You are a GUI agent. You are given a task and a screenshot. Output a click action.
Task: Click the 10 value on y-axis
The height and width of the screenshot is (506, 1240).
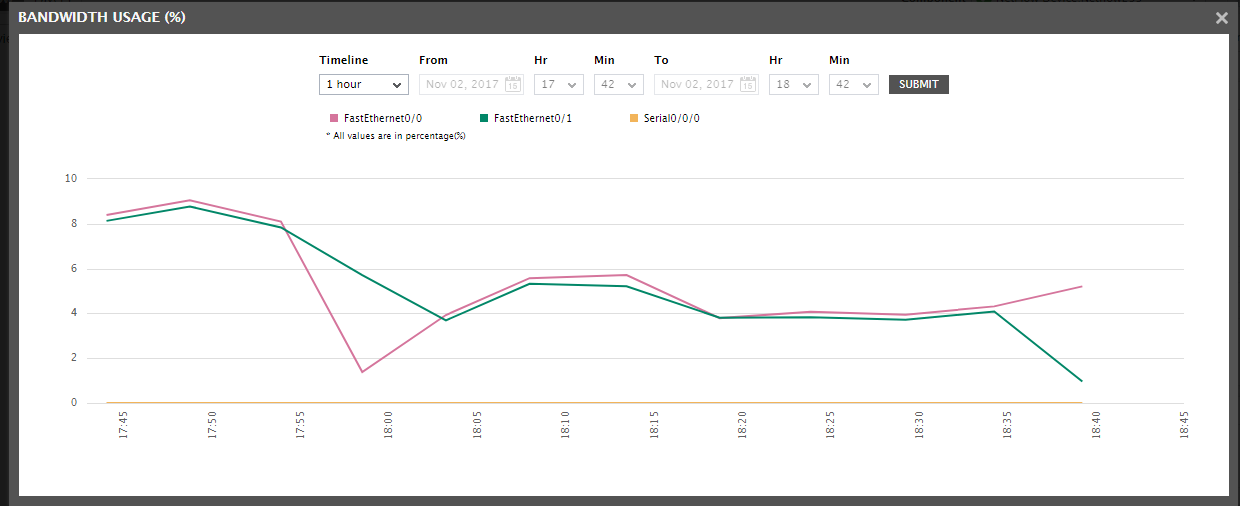(70, 179)
